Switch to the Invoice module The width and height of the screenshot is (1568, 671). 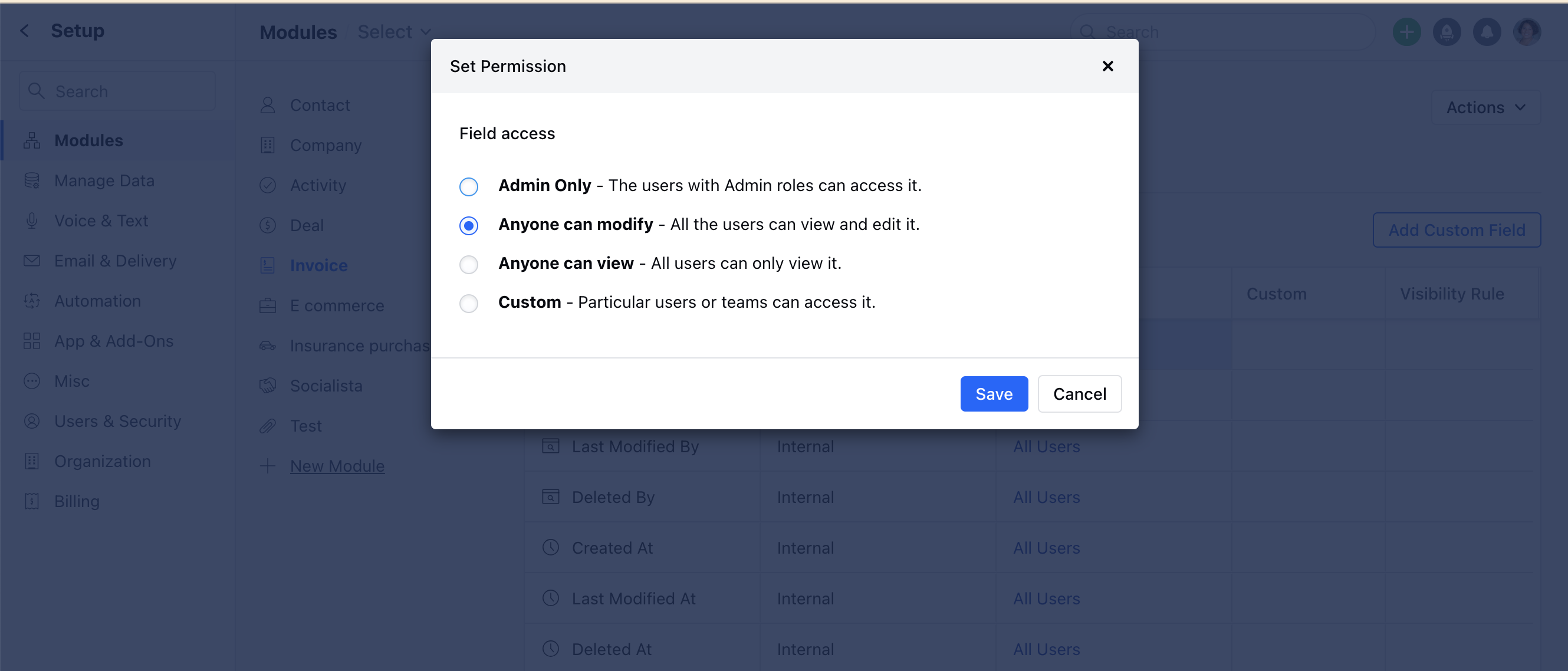pyautogui.click(x=319, y=265)
